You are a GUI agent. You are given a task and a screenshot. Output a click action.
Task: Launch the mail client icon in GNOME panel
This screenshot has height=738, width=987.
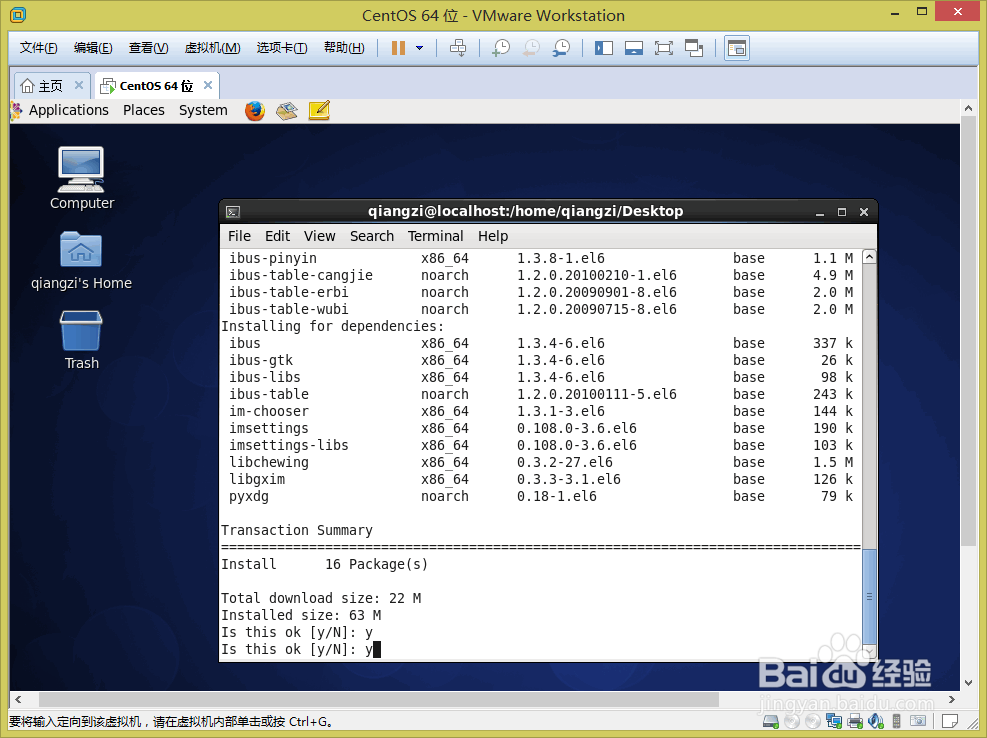287,111
